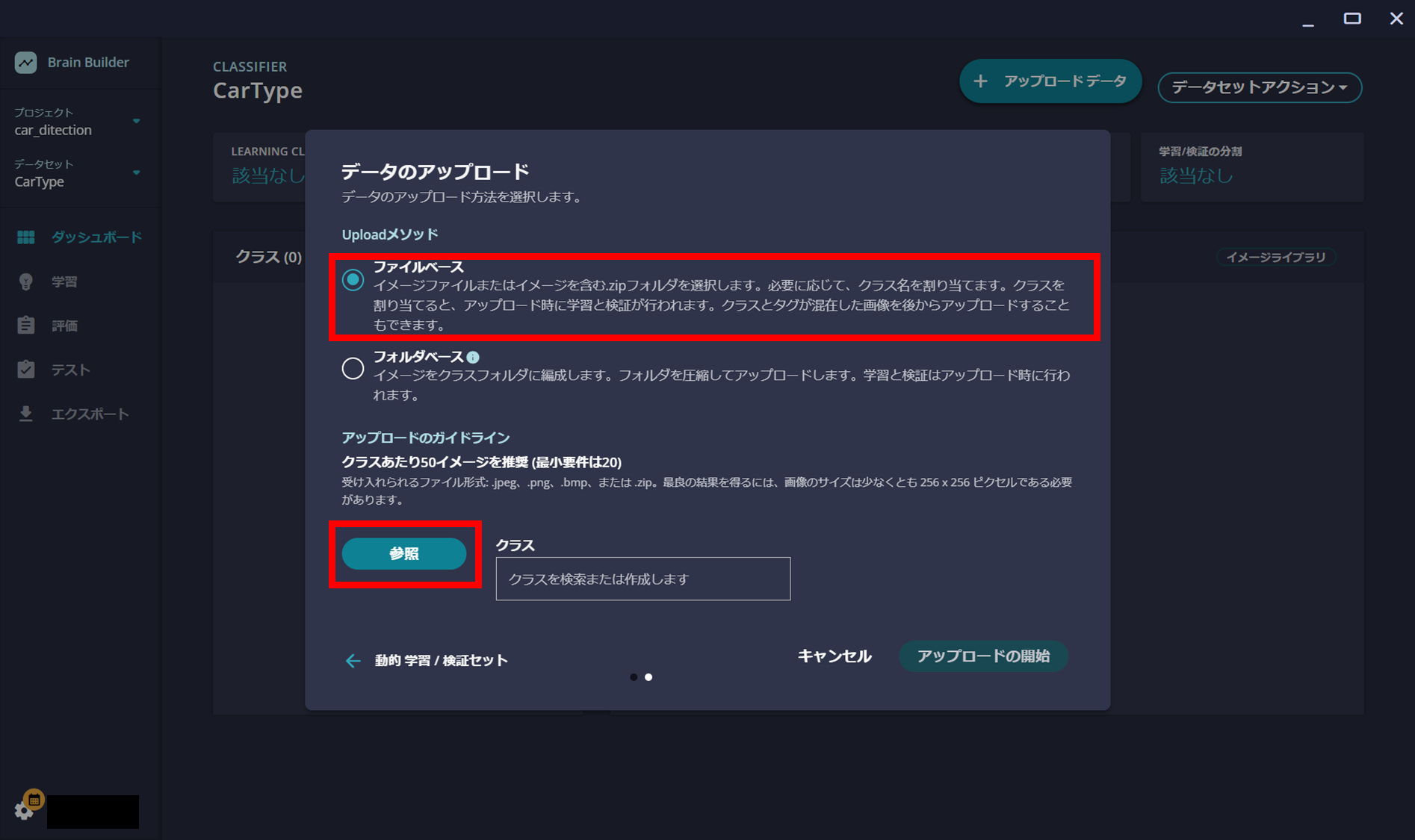Click the エクスポート download icon
The image size is (1415, 840).
[26, 414]
